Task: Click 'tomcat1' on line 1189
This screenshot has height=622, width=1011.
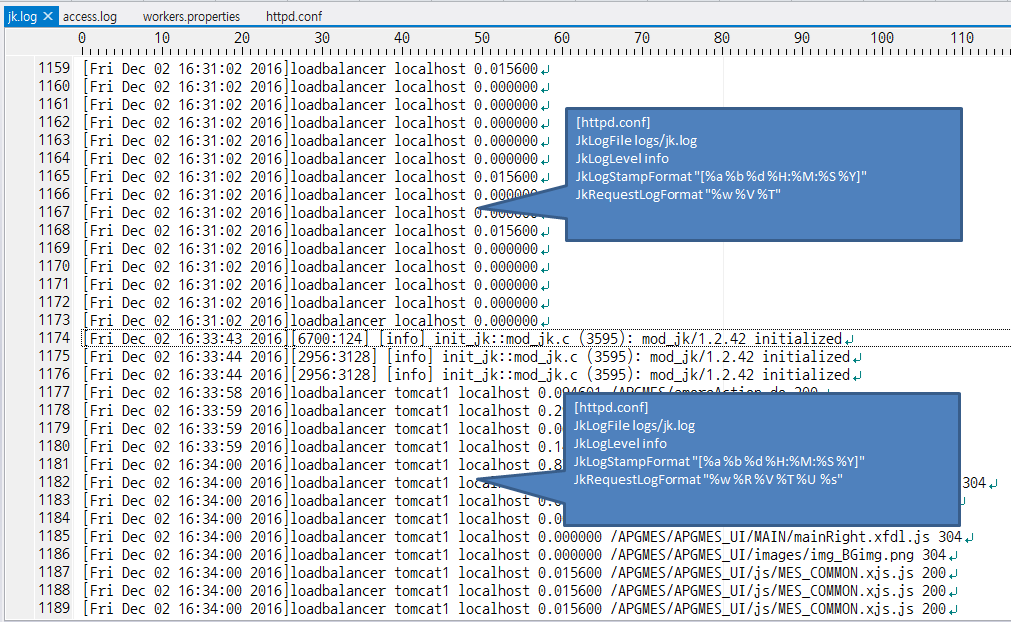Action: coord(422,609)
